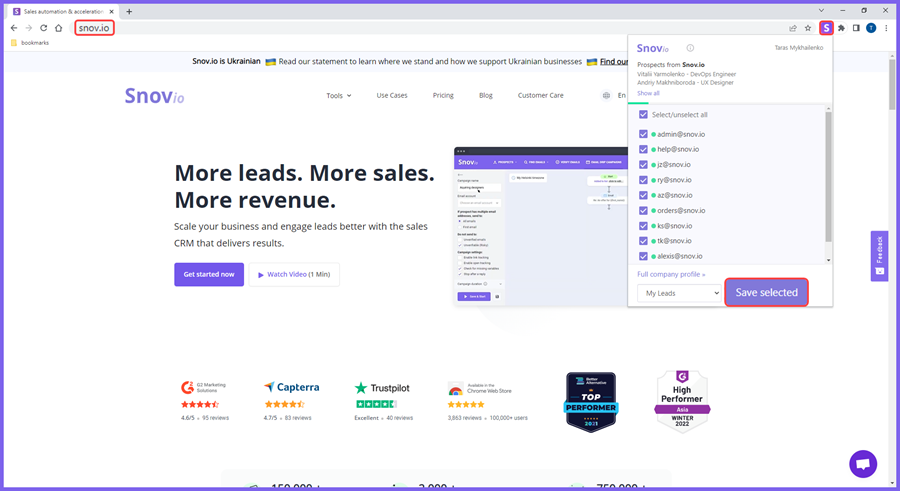Click the share page icon in address bar
This screenshot has height=491, width=900.
(793, 28)
